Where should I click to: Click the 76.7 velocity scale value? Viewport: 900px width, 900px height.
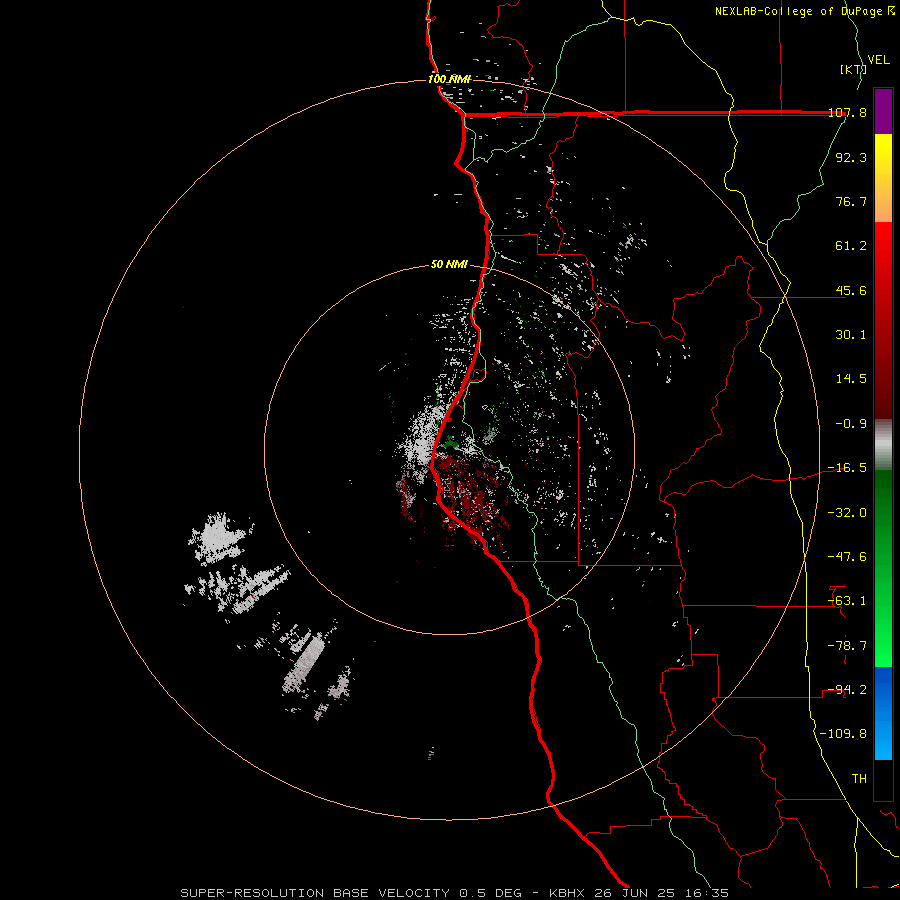851,201
